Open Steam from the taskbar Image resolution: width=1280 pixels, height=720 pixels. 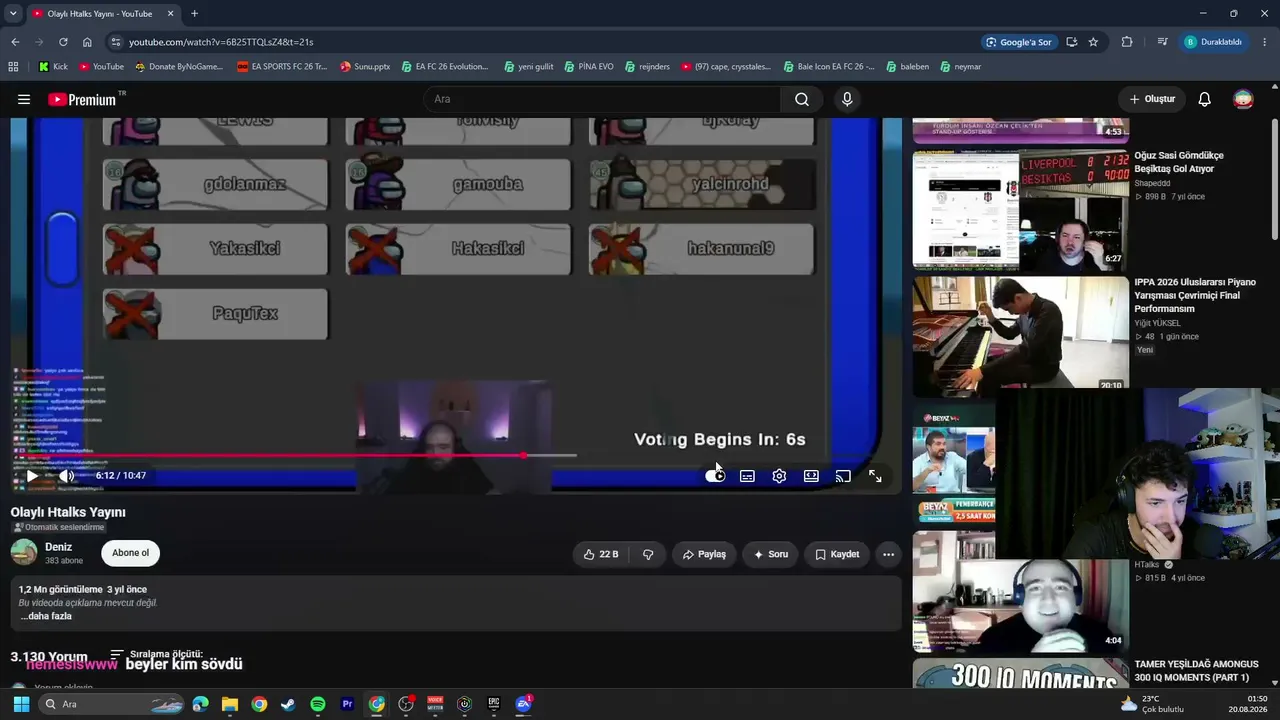pyautogui.click(x=288, y=704)
